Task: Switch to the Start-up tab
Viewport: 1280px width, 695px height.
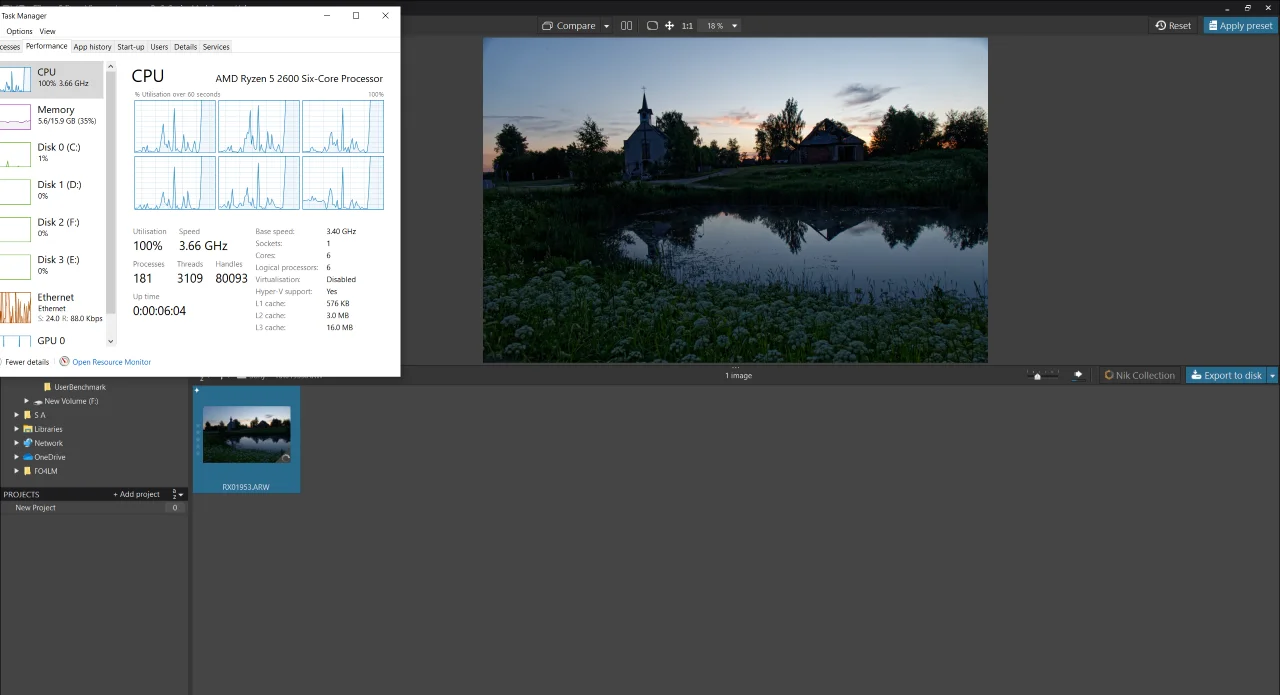Action: [131, 47]
